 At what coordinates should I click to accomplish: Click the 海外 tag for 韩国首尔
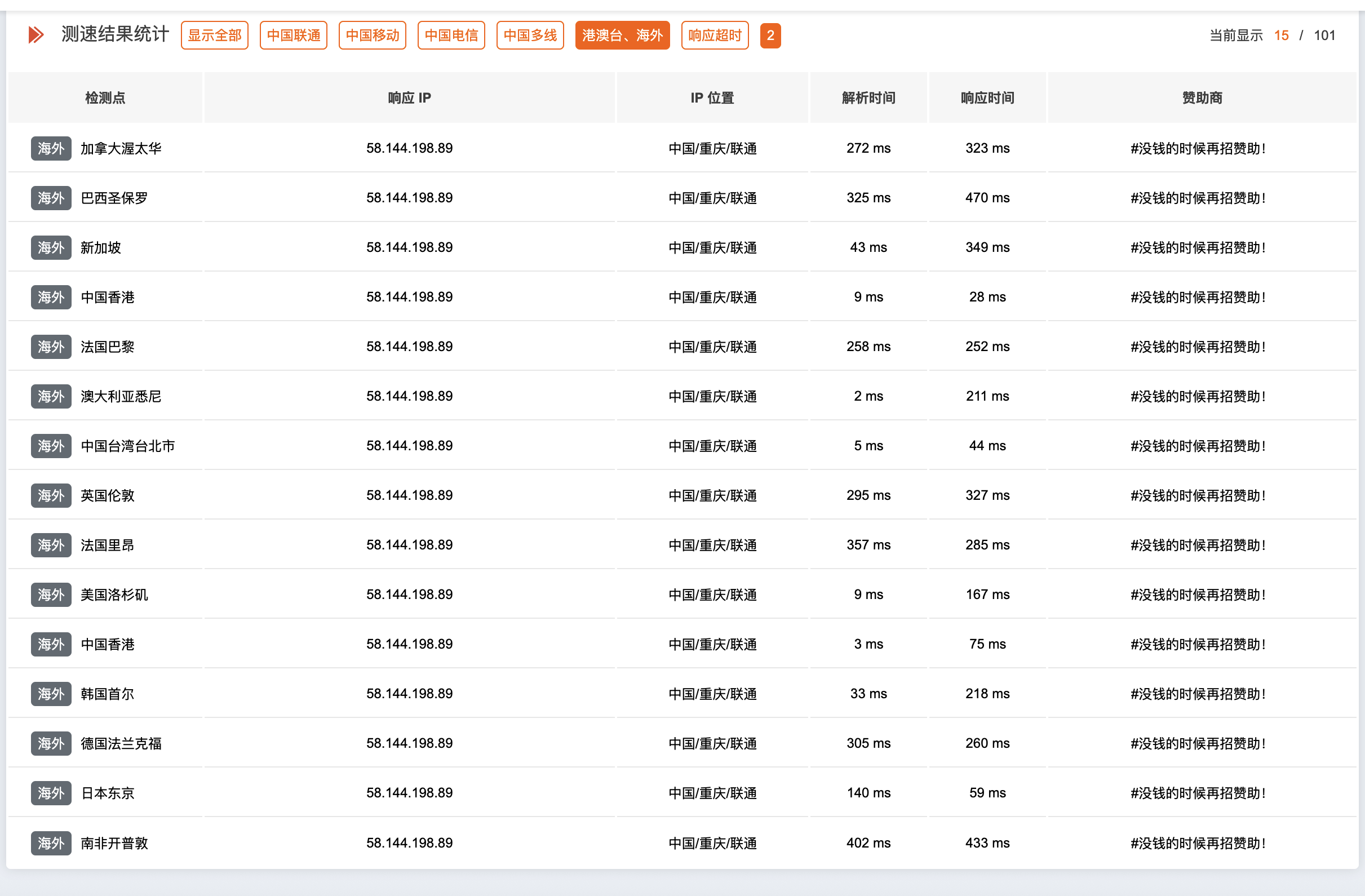coord(51,694)
